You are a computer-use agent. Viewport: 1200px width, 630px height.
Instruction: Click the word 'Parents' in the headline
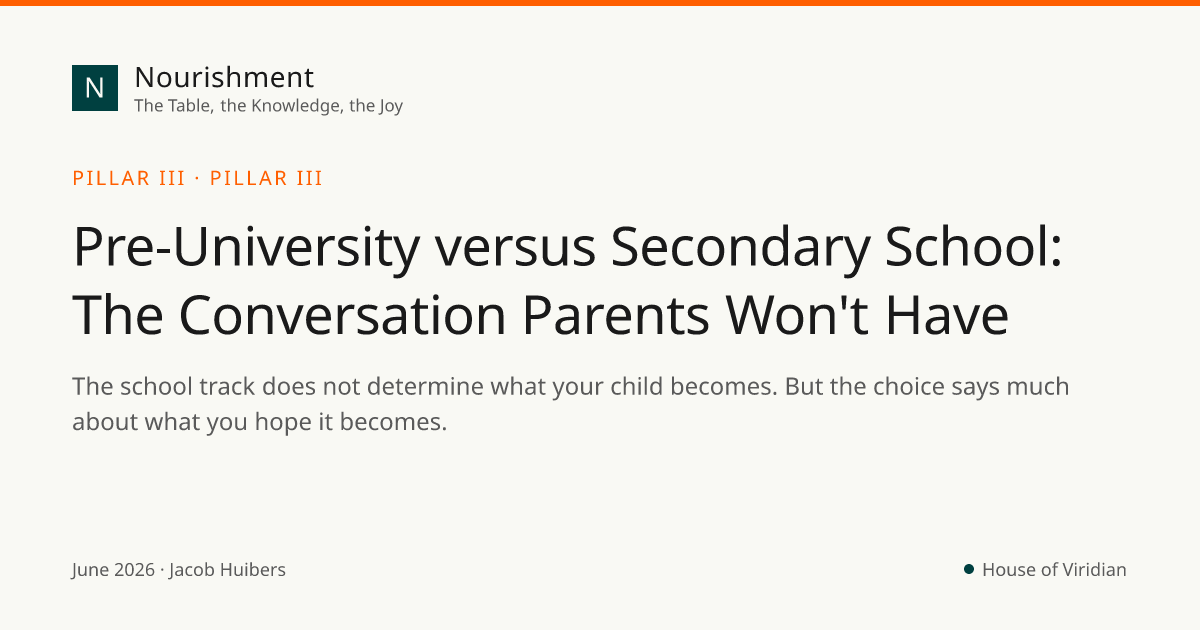616,315
